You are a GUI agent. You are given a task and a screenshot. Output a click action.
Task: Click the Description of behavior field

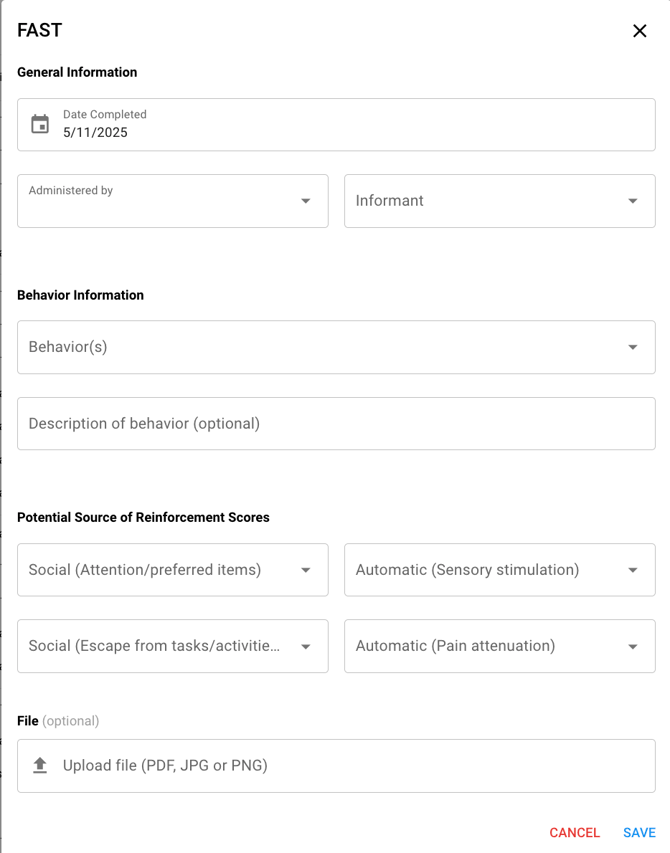[x=336, y=423]
